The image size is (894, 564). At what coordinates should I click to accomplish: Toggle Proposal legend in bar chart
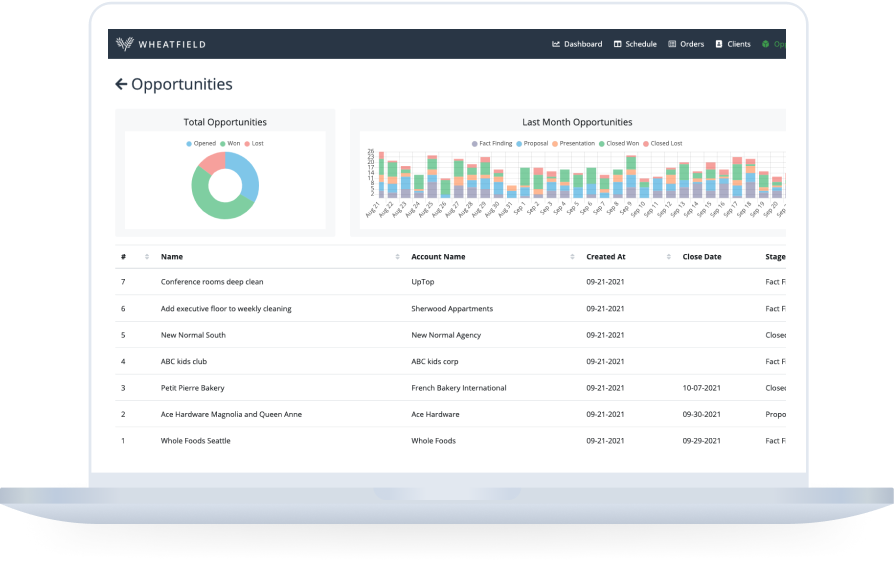point(533,144)
